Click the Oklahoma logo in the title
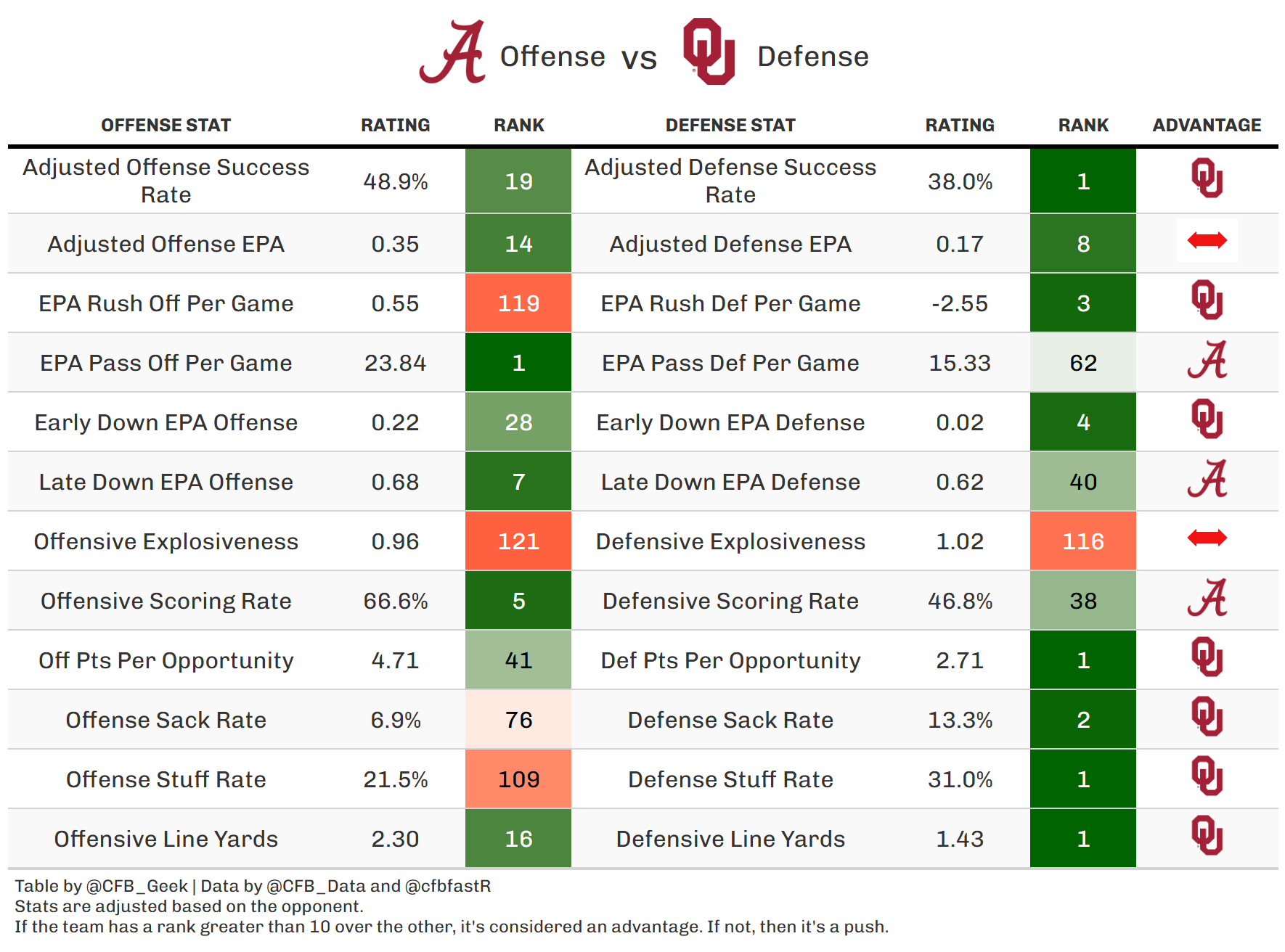The image size is (1285, 952). (709, 52)
